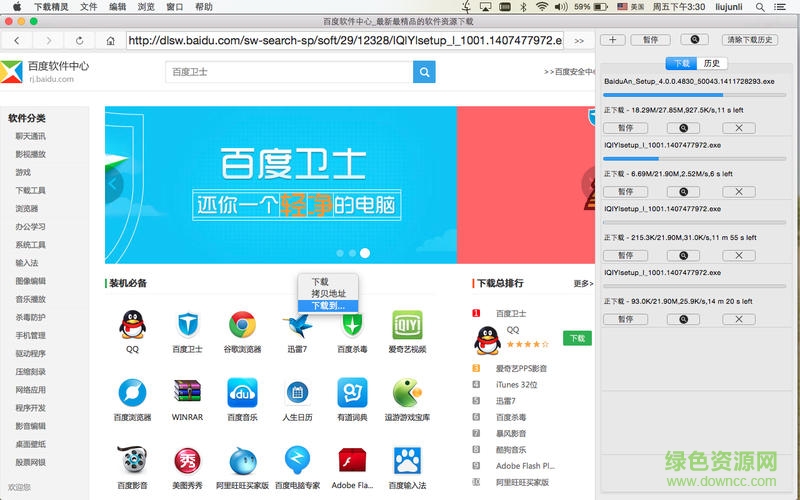Choose 下载到... from the context menu
The height and width of the screenshot is (500, 800).
point(327,305)
